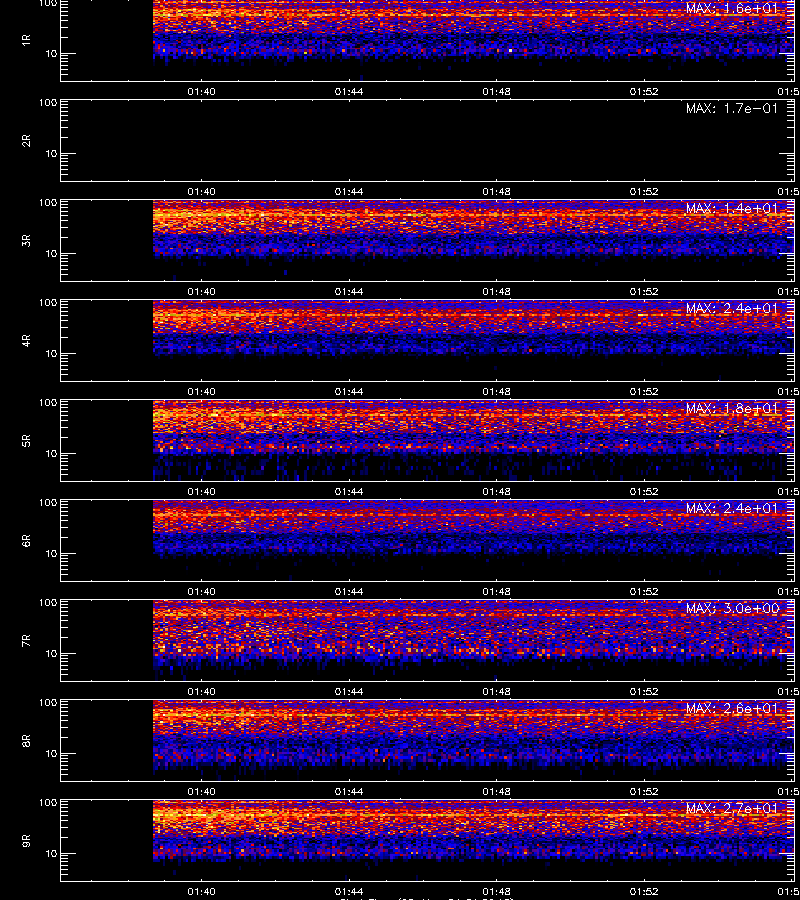
Task: Click the 01:40 time label below panel 3R
Action: click(201, 292)
